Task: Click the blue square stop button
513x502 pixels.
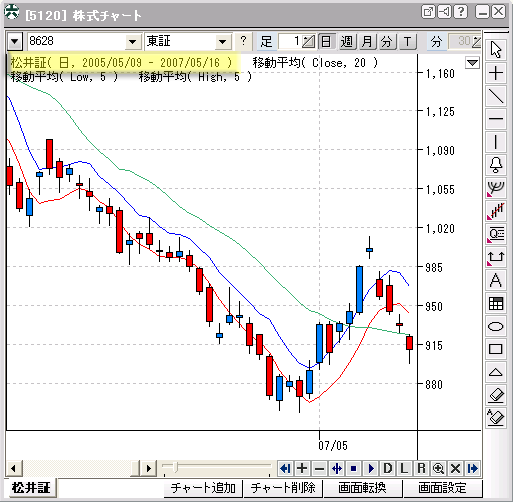Action: tap(354, 469)
